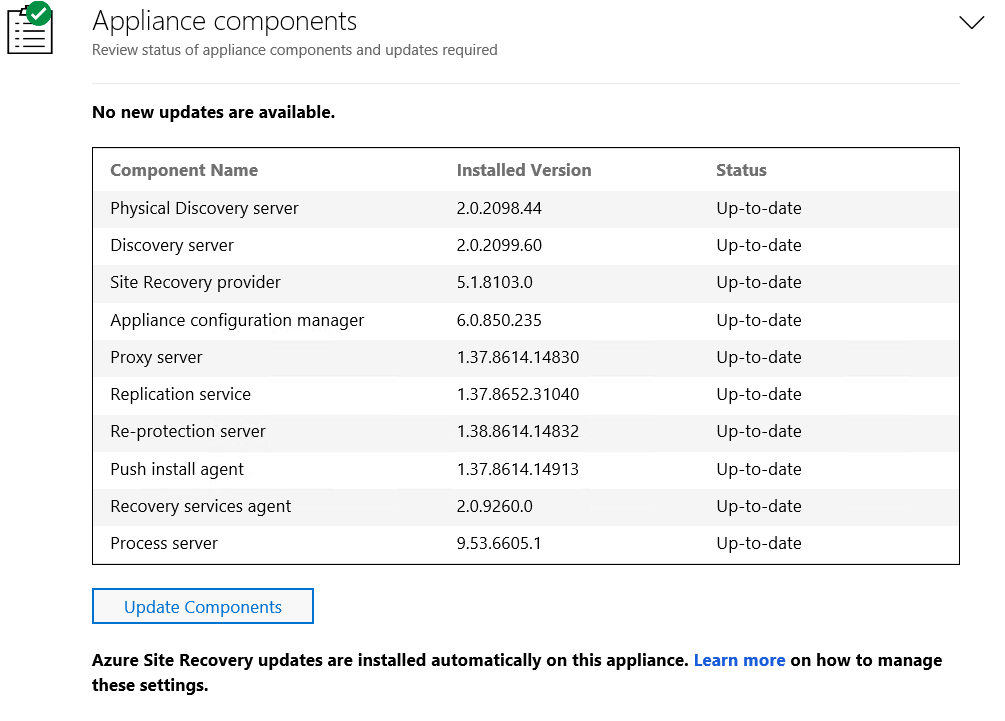Screen dimensions: 1005x721
Task: Open the Learn more link
Action: (x=739, y=660)
